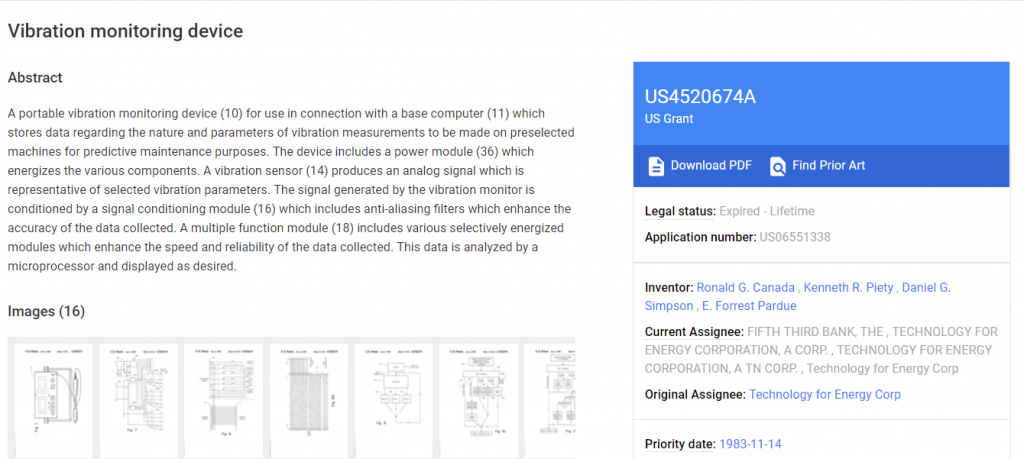Viewport: 1024px width, 459px height.
Task: Click the application number US06551338
Action: 795,238
